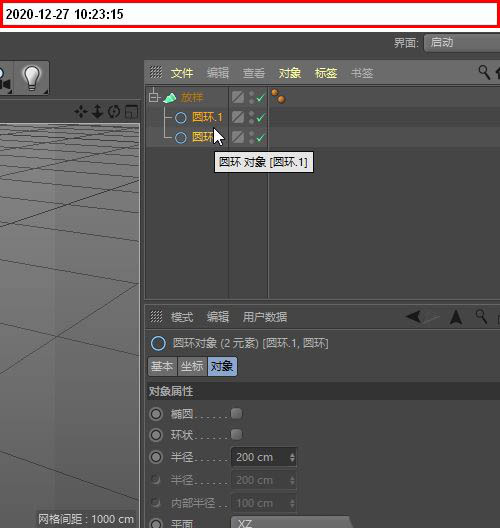Toggle the green enable checkmark for 圆环.1
This screenshot has height=528, width=500.
[x=261, y=118]
